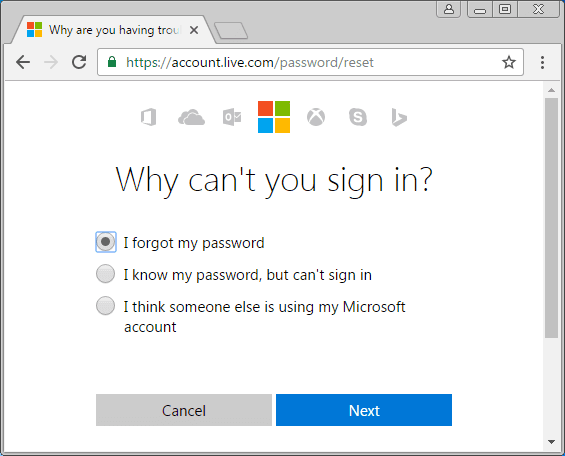
Task: Click the Xbox icon
Action: pyautogui.click(x=316, y=117)
